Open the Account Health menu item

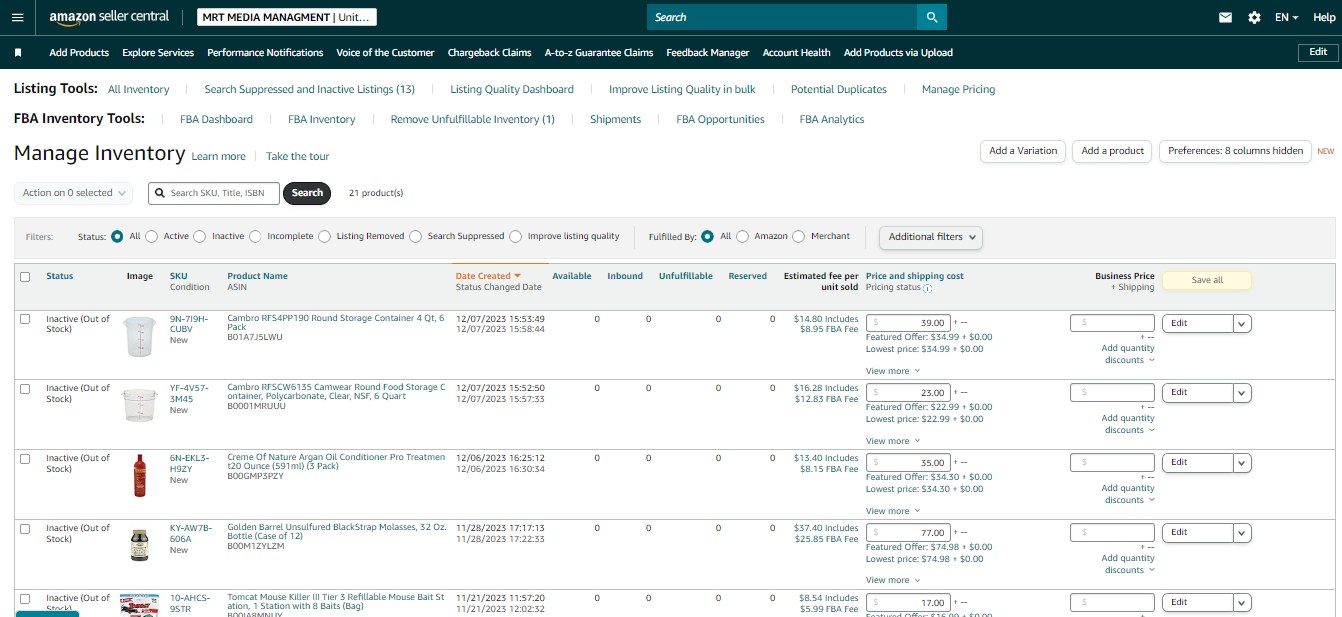pyautogui.click(x=797, y=52)
